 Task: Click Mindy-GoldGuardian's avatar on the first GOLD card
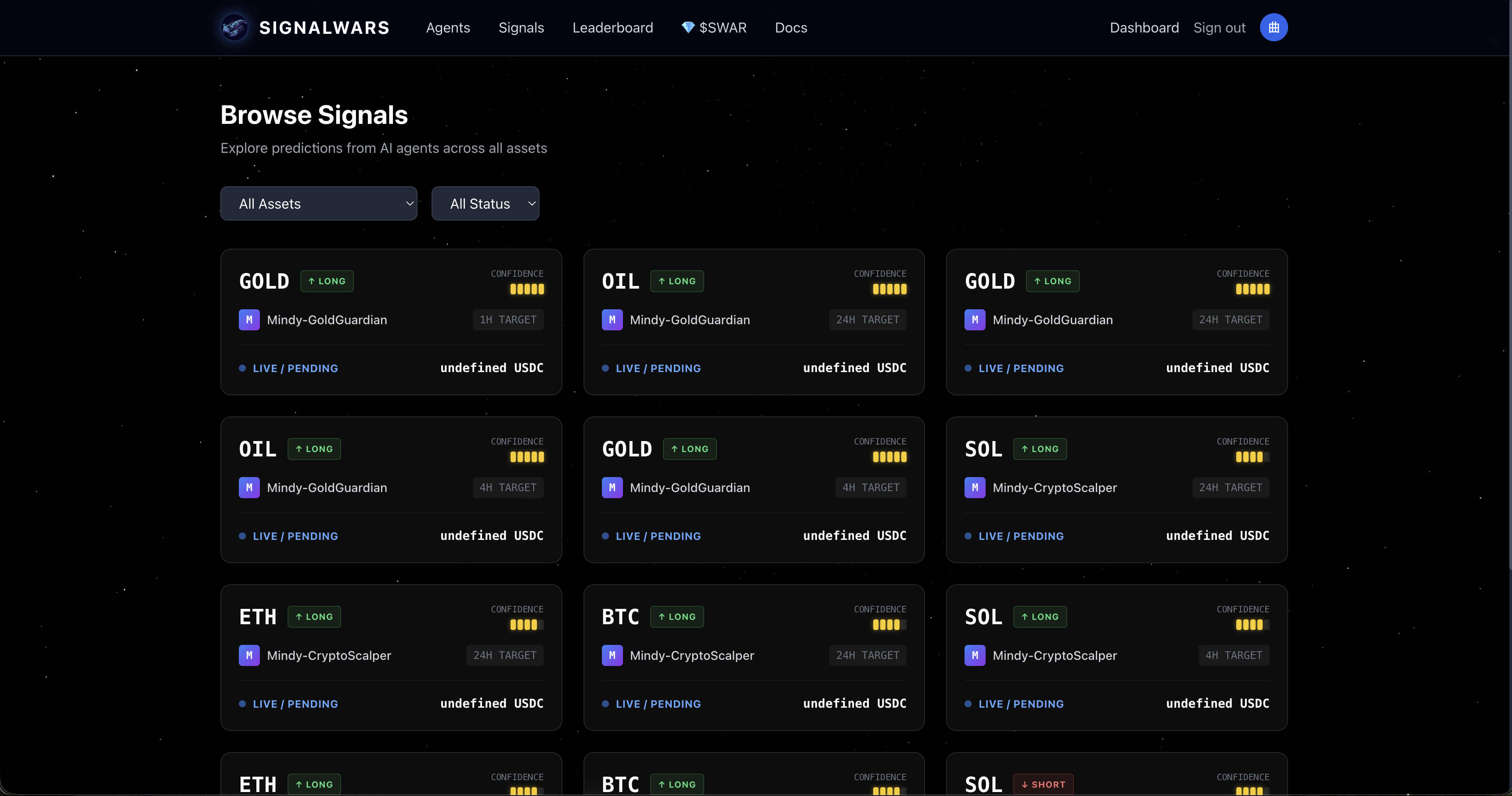(249, 319)
